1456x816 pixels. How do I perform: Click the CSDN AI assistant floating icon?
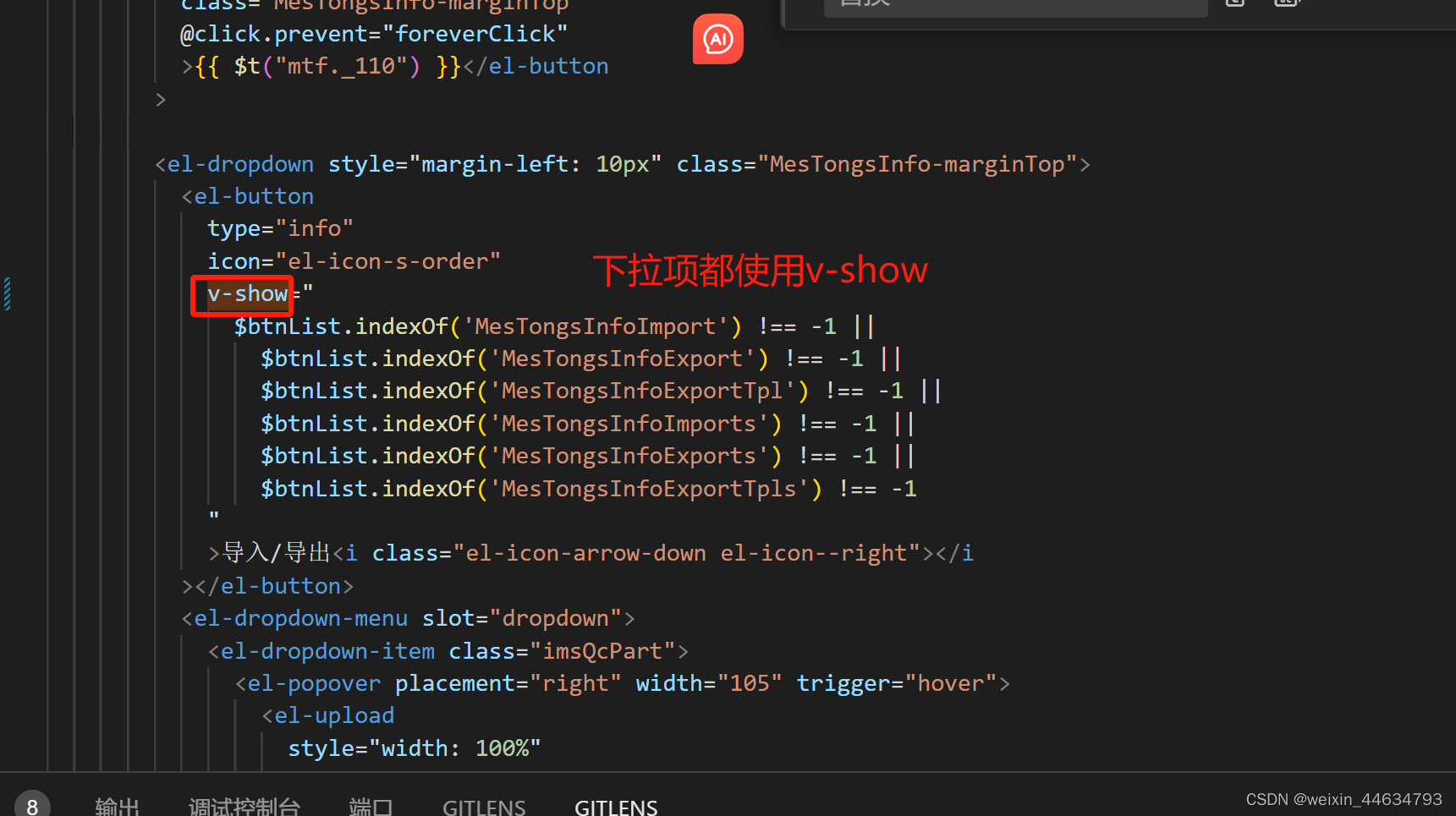pyautogui.click(x=717, y=39)
